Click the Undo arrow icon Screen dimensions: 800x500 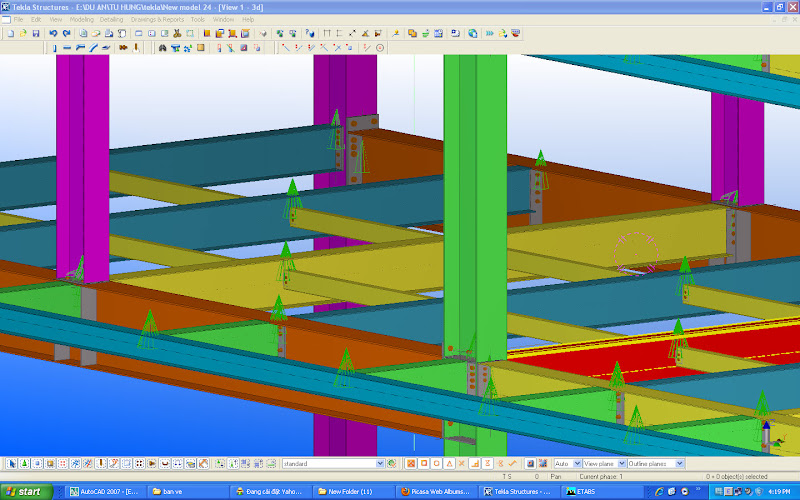tap(53, 33)
